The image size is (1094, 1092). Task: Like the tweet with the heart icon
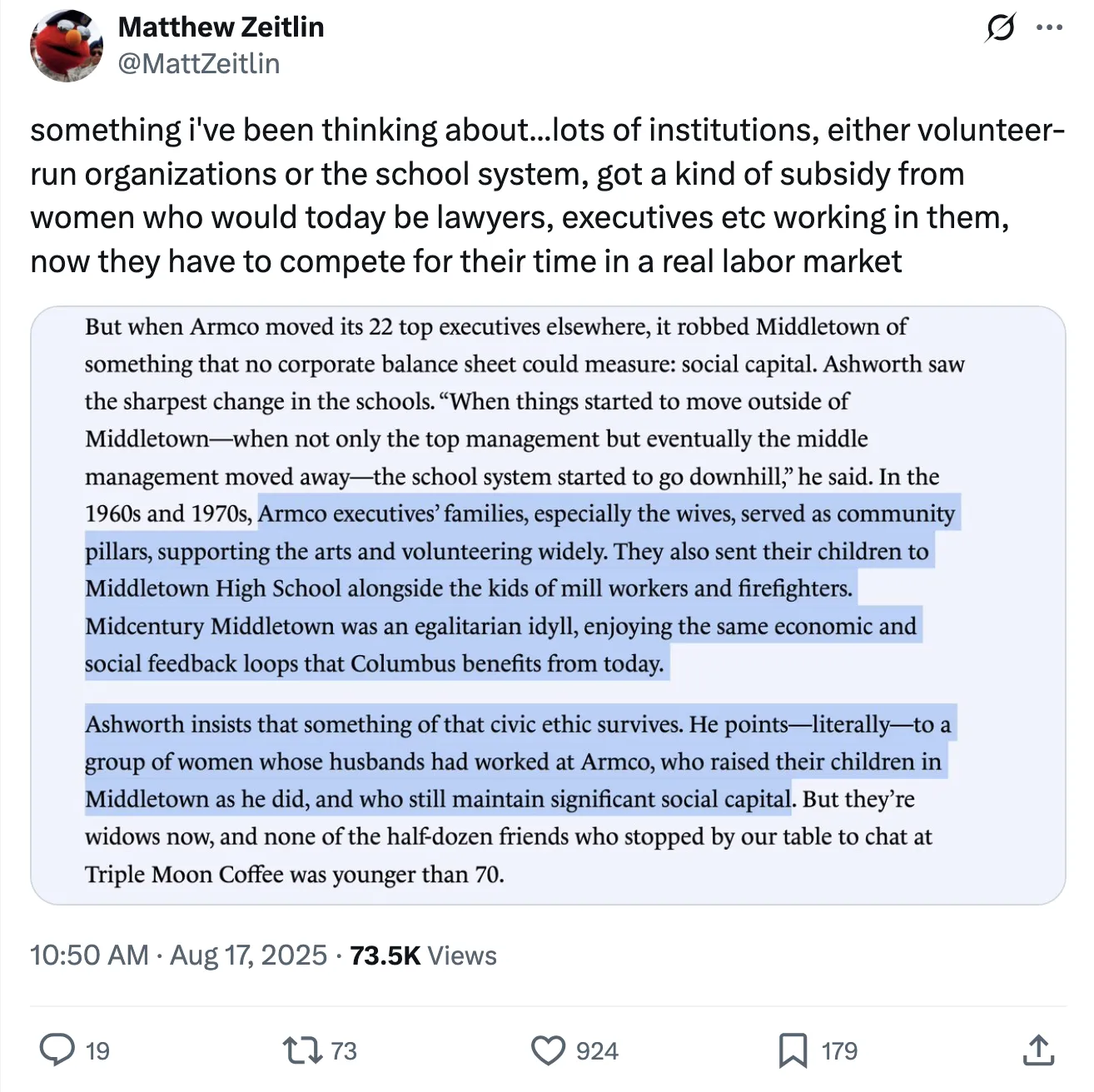[x=548, y=1050]
